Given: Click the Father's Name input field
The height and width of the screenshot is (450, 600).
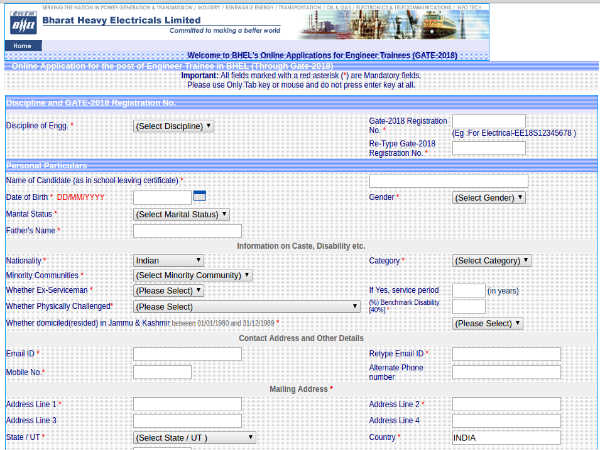Looking at the screenshot, I should coord(187,231).
